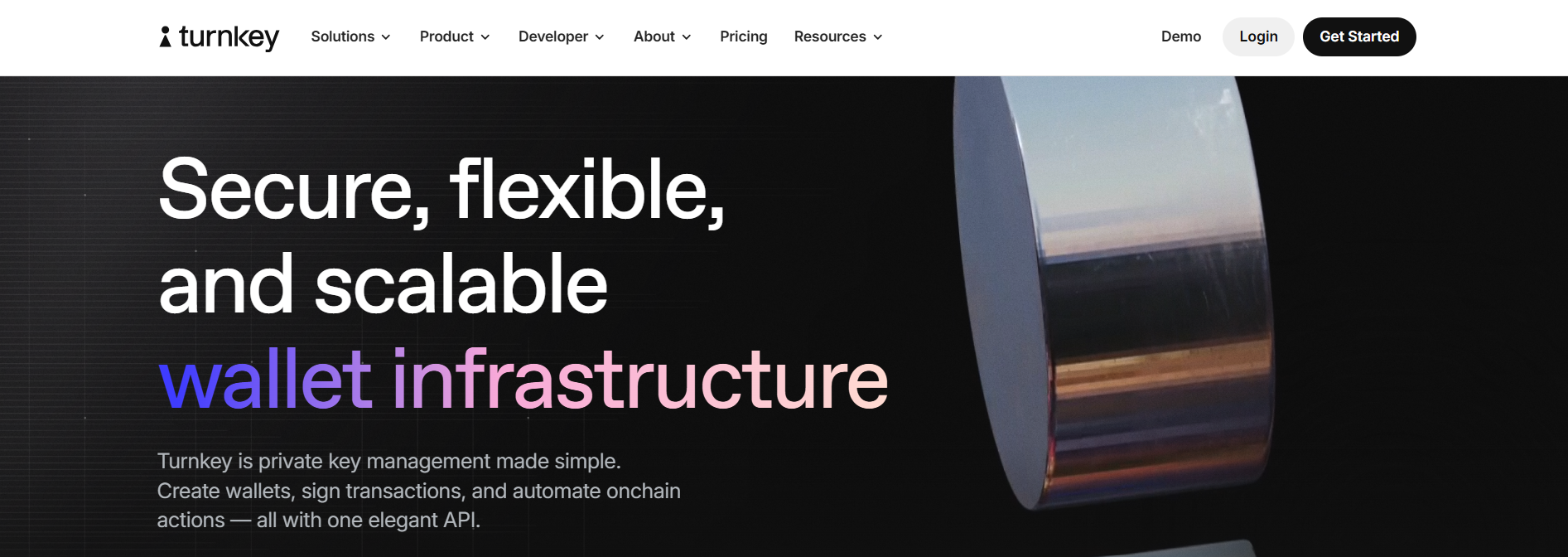This screenshot has width=1568, height=557.
Task: Click the chevron next to Product
Action: (x=485, y=37)
